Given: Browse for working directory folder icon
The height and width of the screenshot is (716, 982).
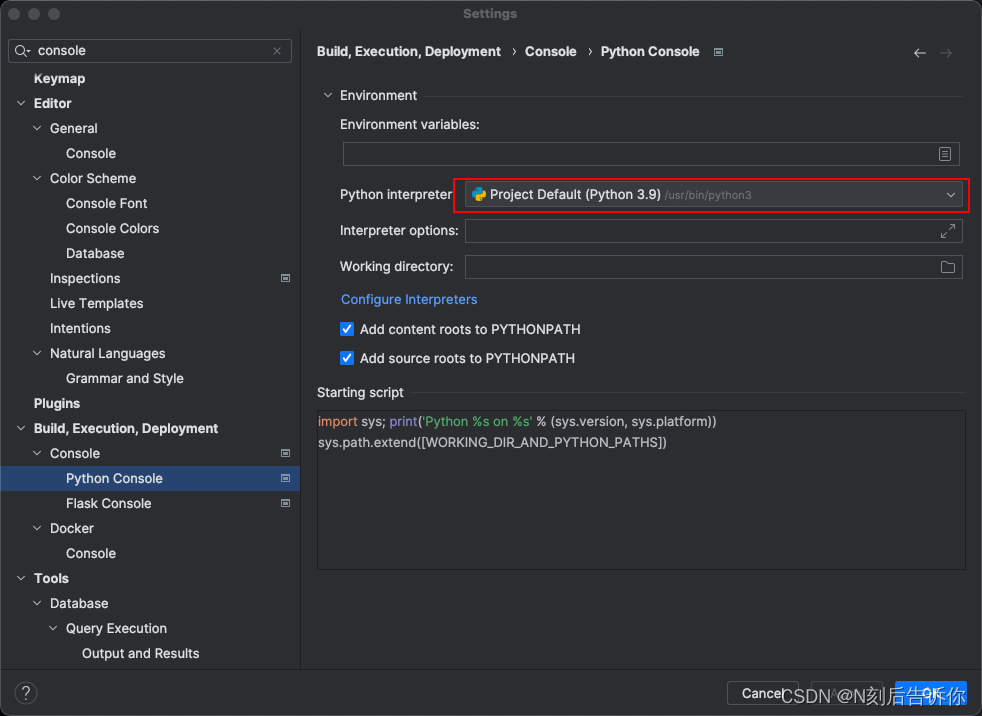Looking at the screenshot, I should 948,267.
